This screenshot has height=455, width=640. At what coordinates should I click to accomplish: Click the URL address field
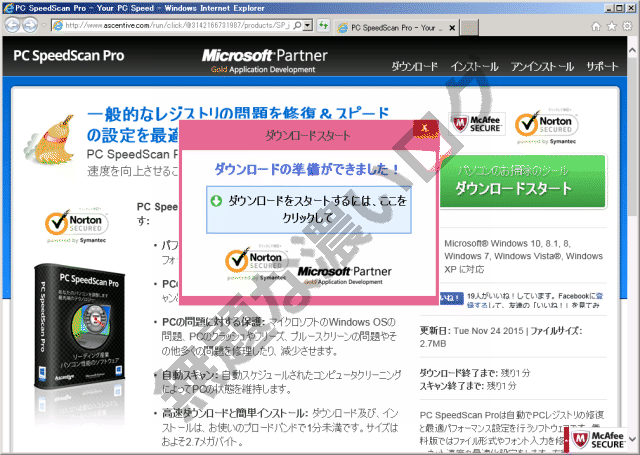(x=178, y=25)
